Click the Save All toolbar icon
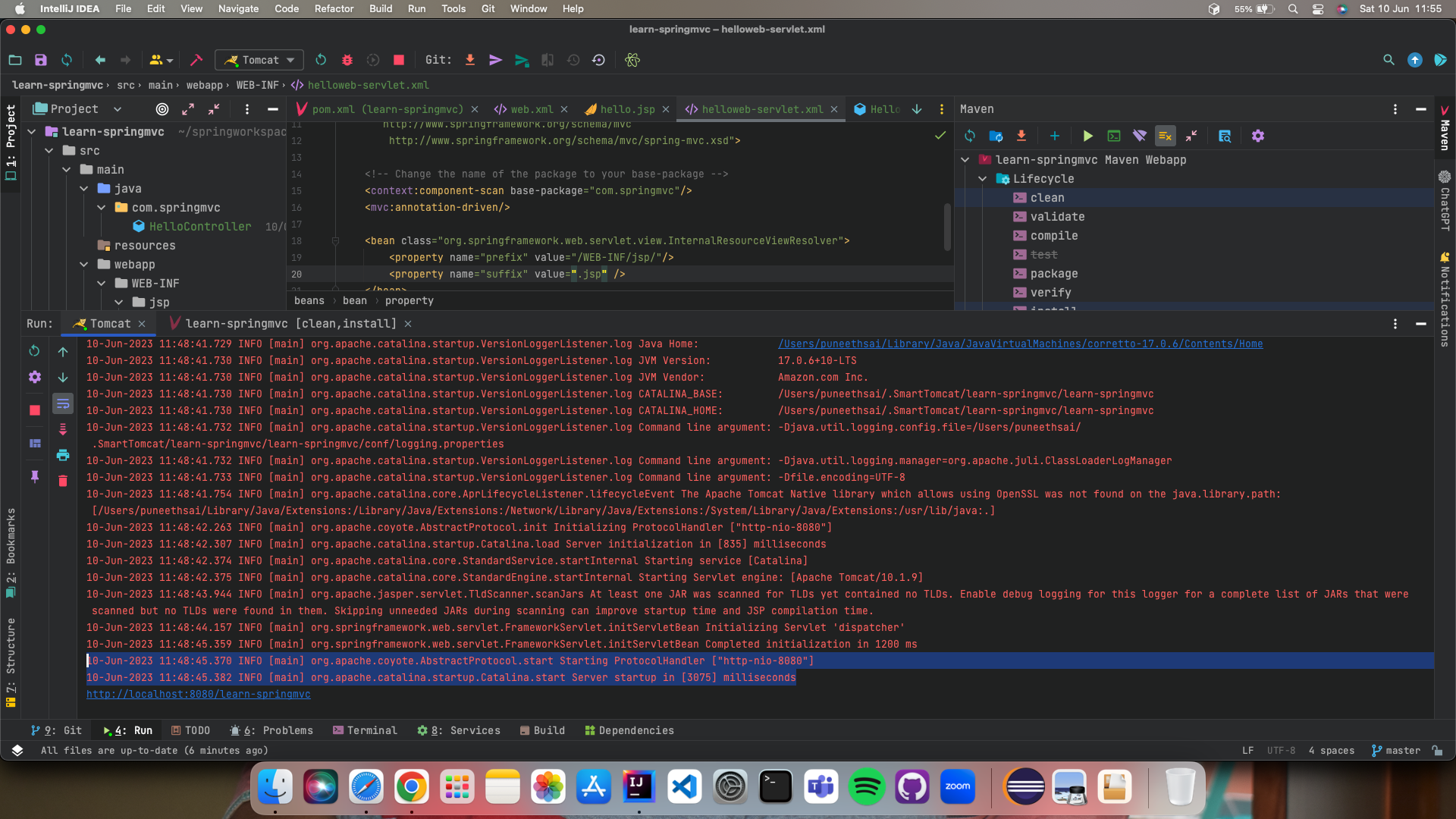This screenshot has width=1456, height=819. tap(41, 60)
